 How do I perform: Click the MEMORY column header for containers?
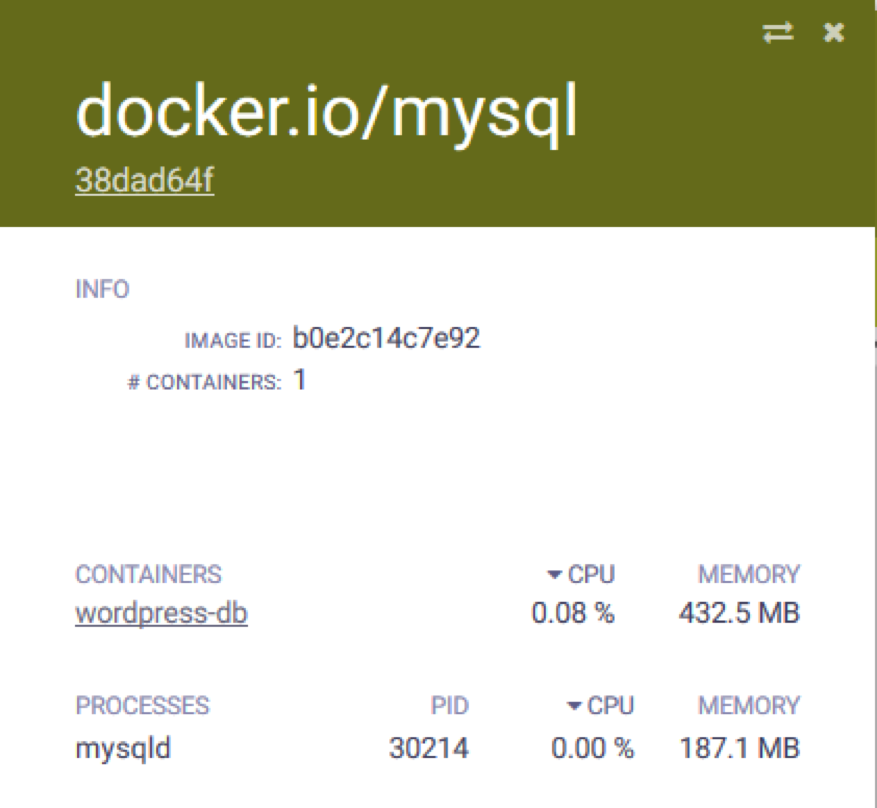click(x=748, y=573)
